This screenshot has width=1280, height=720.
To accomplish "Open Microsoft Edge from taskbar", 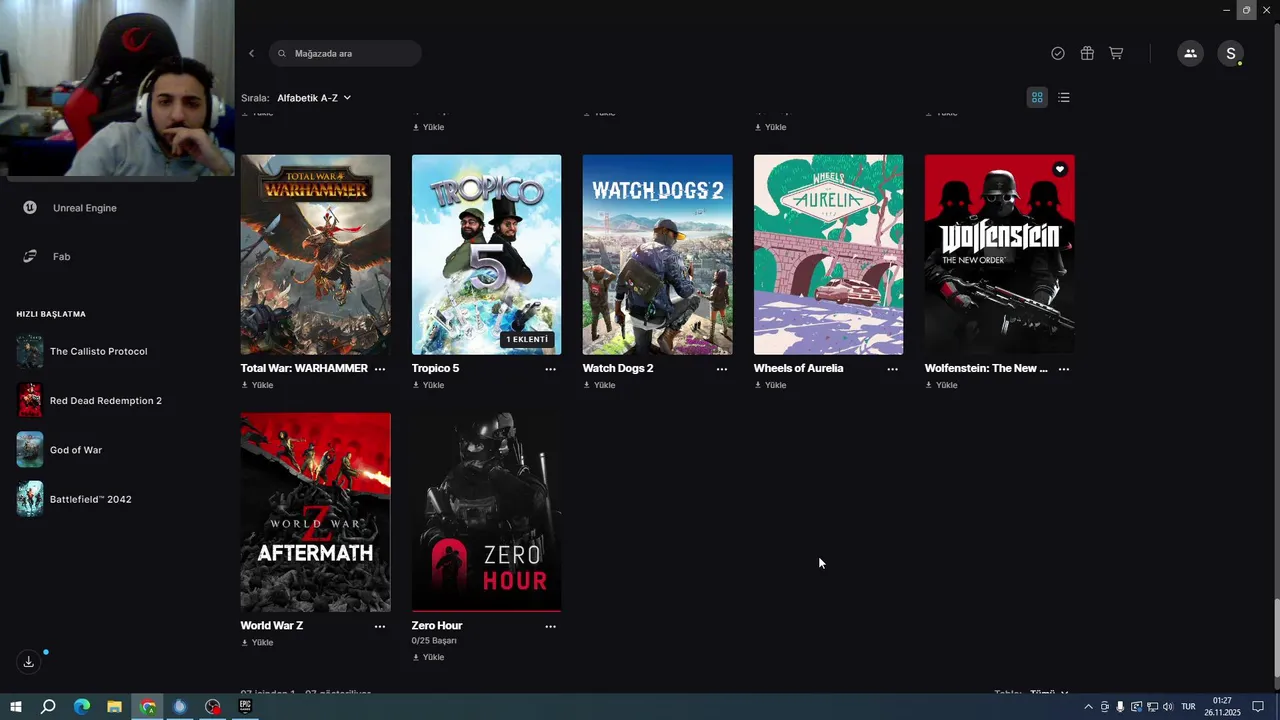I will (82, 707).
